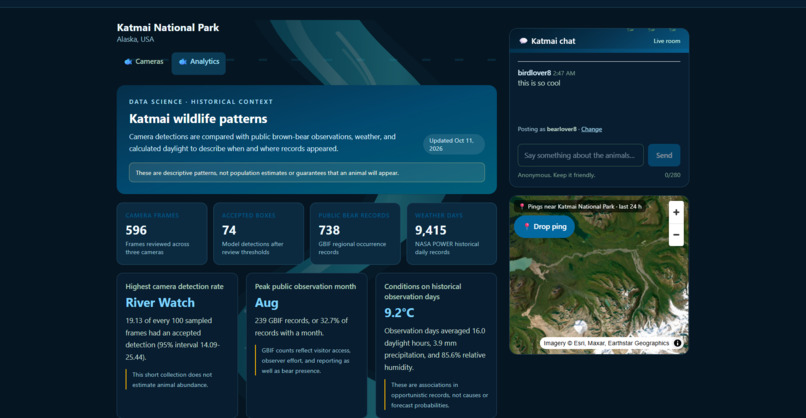The image size is (806, 418).
Task: Select the 74 accepted boxes card
Action: click(x=259, y=234)
